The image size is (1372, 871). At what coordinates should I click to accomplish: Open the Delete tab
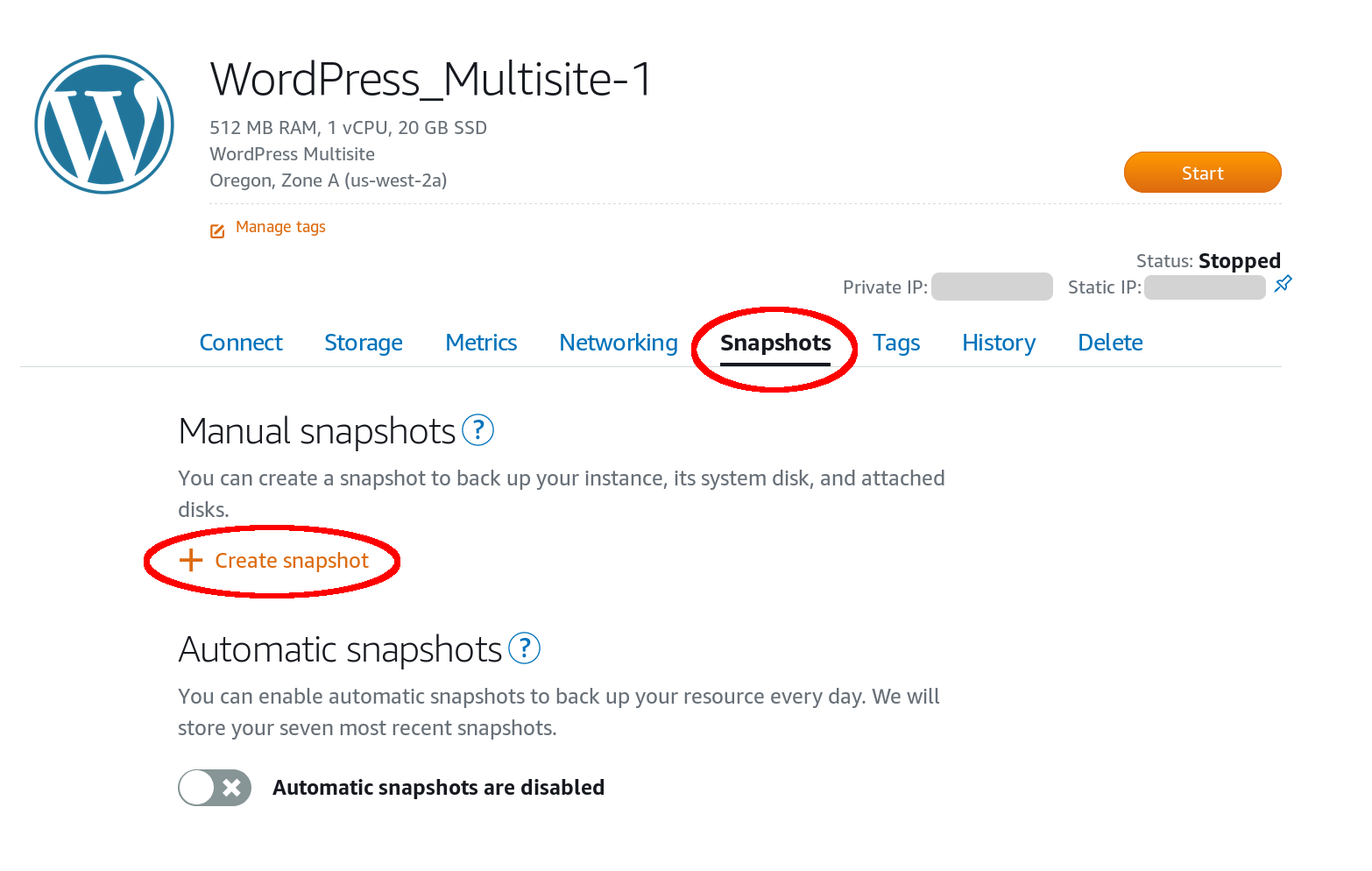1110,343
